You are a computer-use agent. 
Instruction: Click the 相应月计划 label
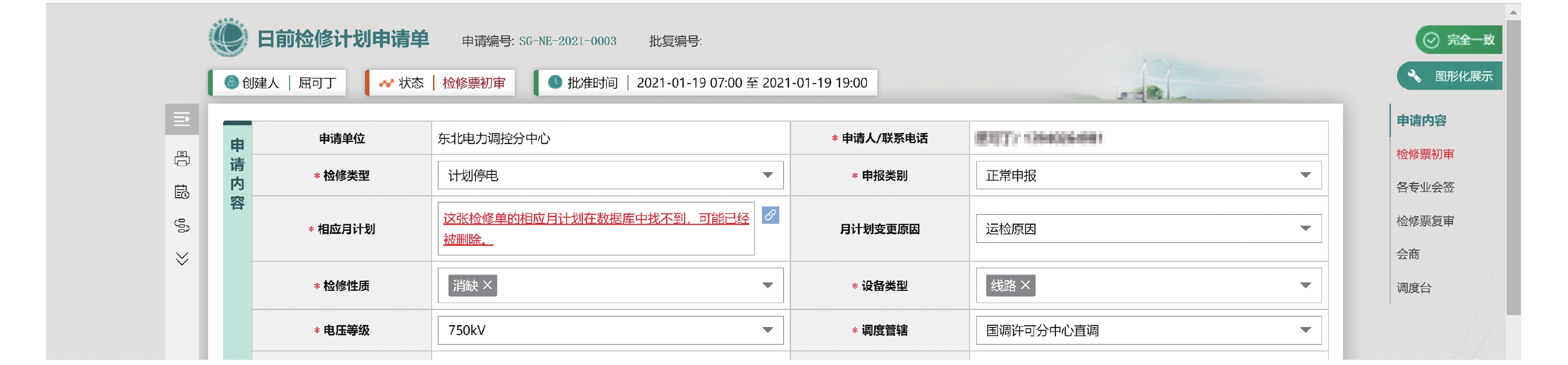(x=346, y=229)
